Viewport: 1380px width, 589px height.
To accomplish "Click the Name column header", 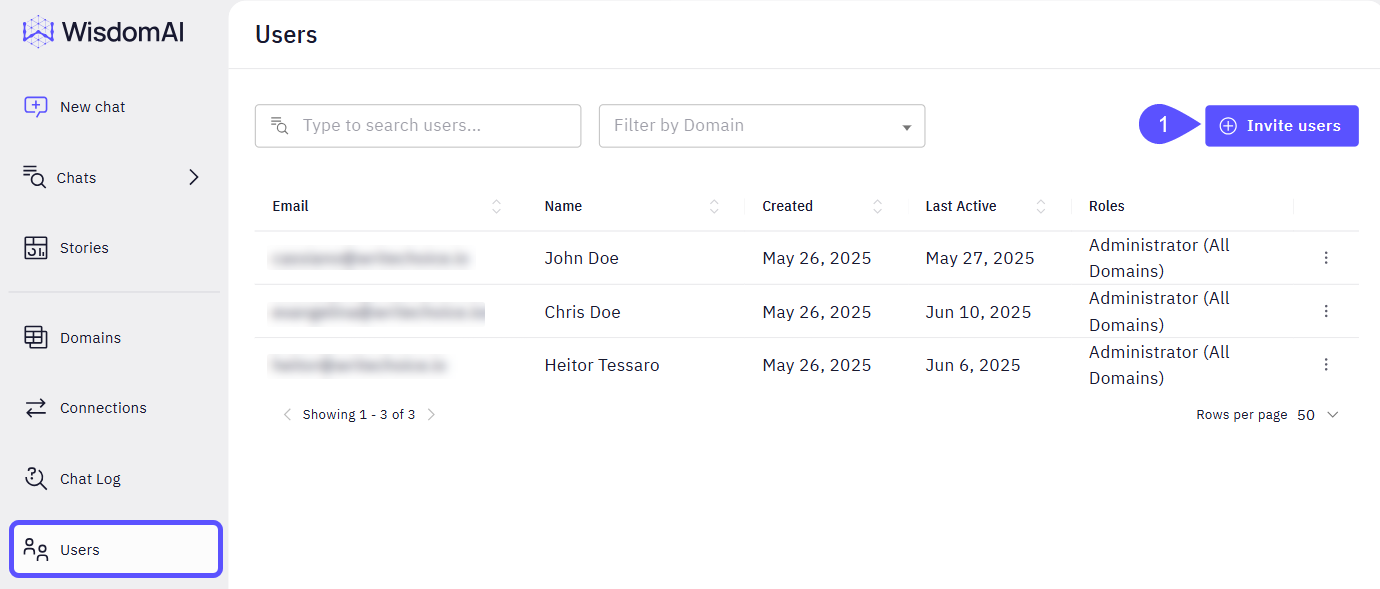I will coord(563,206).
